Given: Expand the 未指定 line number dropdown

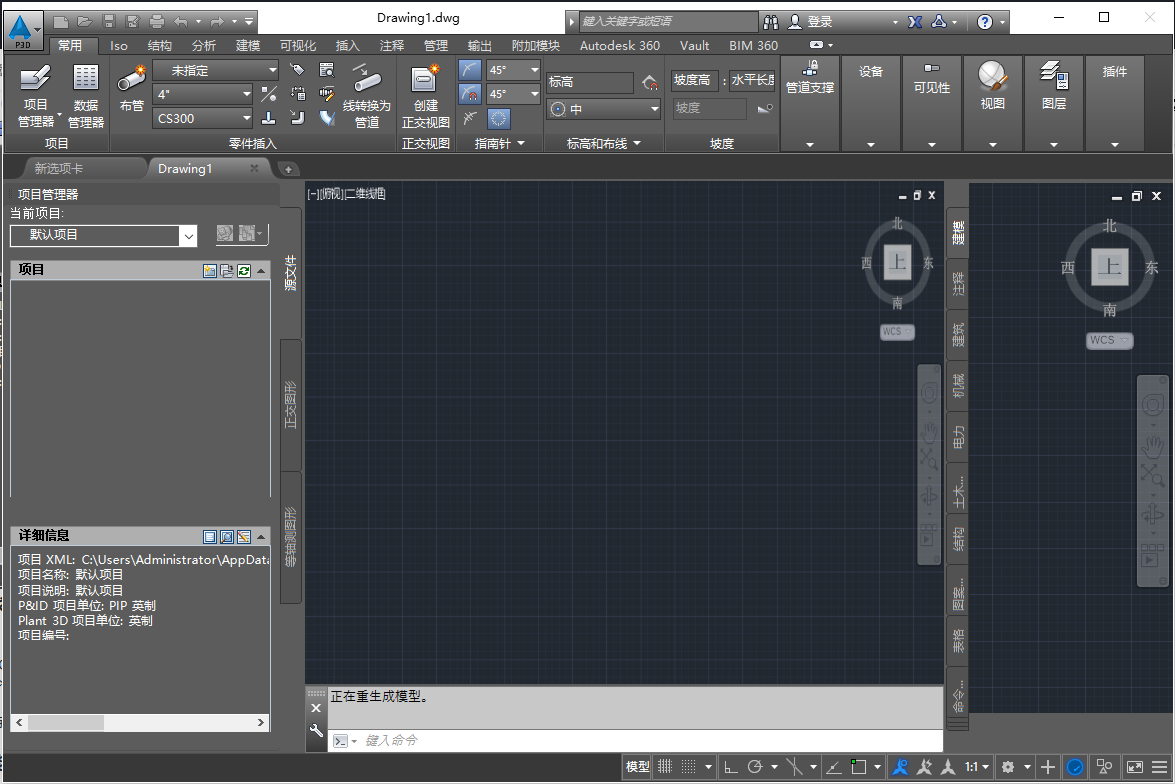Looking at the screenshot, I should pos(216,70).
